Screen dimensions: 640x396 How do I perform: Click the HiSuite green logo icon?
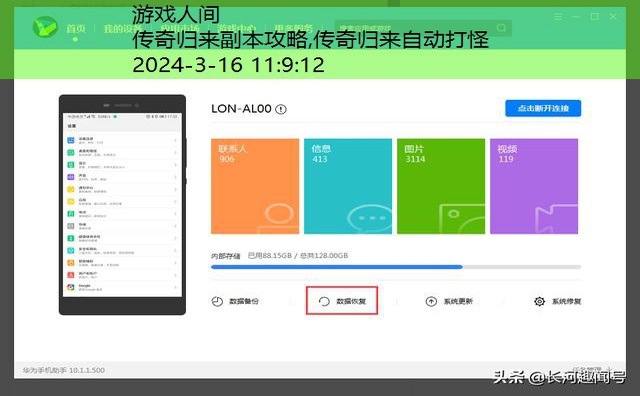coord(45,27)
